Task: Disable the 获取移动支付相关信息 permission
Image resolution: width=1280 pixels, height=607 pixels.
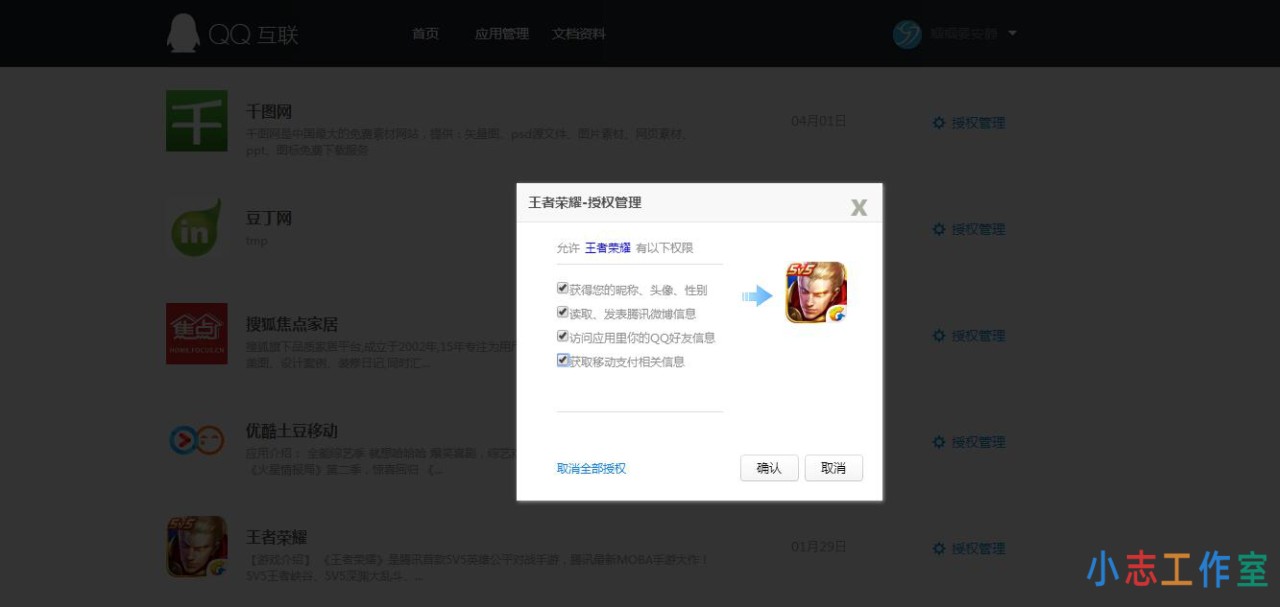Action: coord(562,361)
